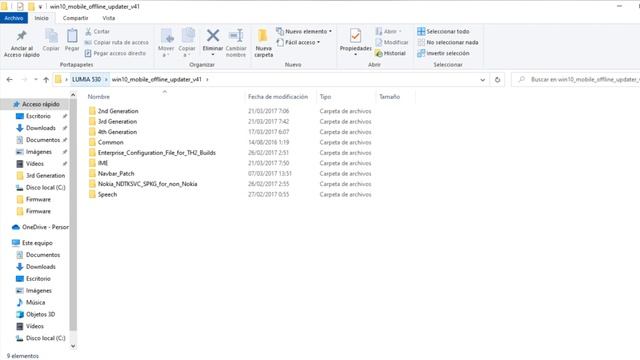Image resolution: width=640 pixels, height=360 pixels.
Task: Choose Pegar acceso directo
Action: tap(116, 53)
